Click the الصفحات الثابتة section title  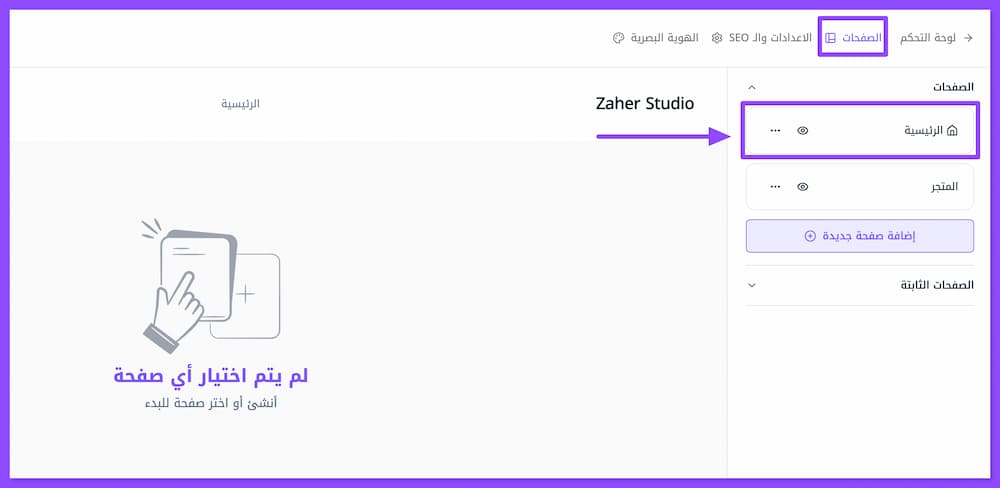pos(937,285)
